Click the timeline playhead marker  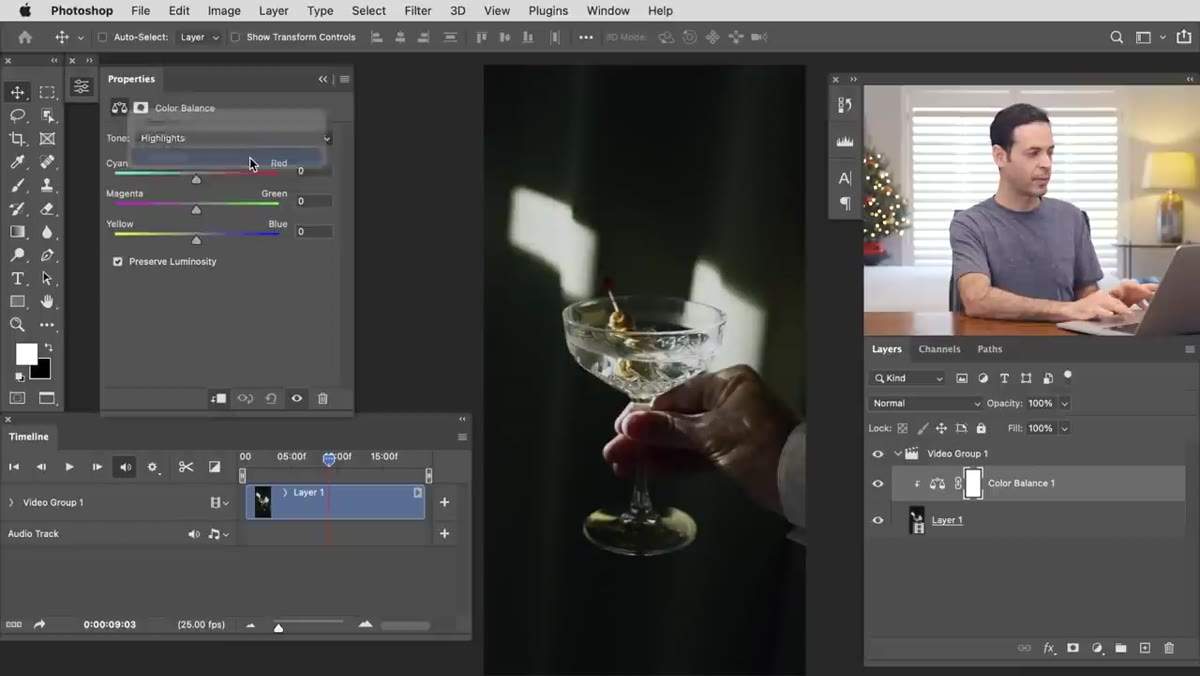[329, 458]
